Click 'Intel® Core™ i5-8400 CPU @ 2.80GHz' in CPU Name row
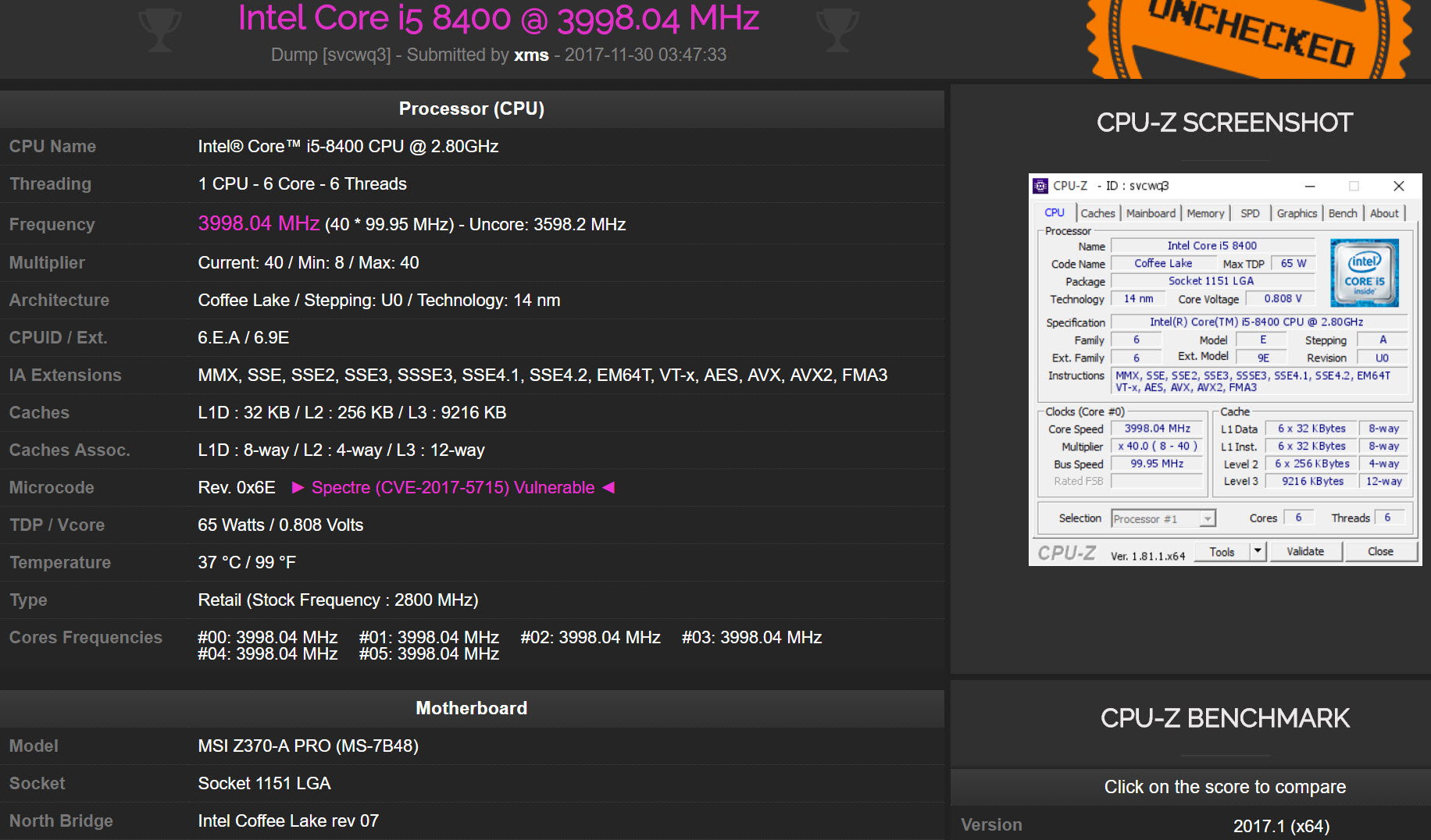Image resolution: width=1431 pixels, height=840 pixels. [348, 147]
